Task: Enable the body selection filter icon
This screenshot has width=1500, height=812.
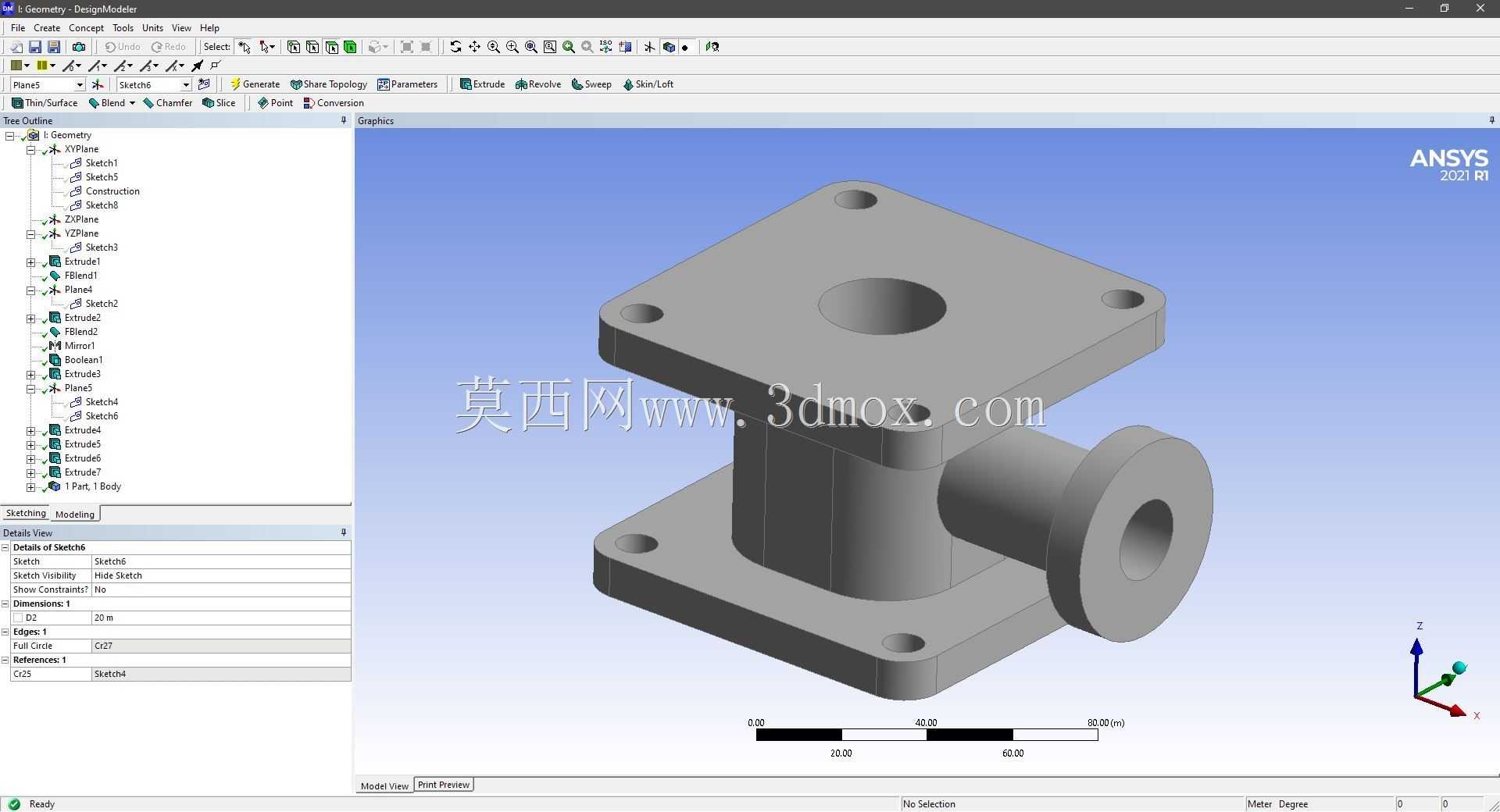Action: tap(351, 47)
